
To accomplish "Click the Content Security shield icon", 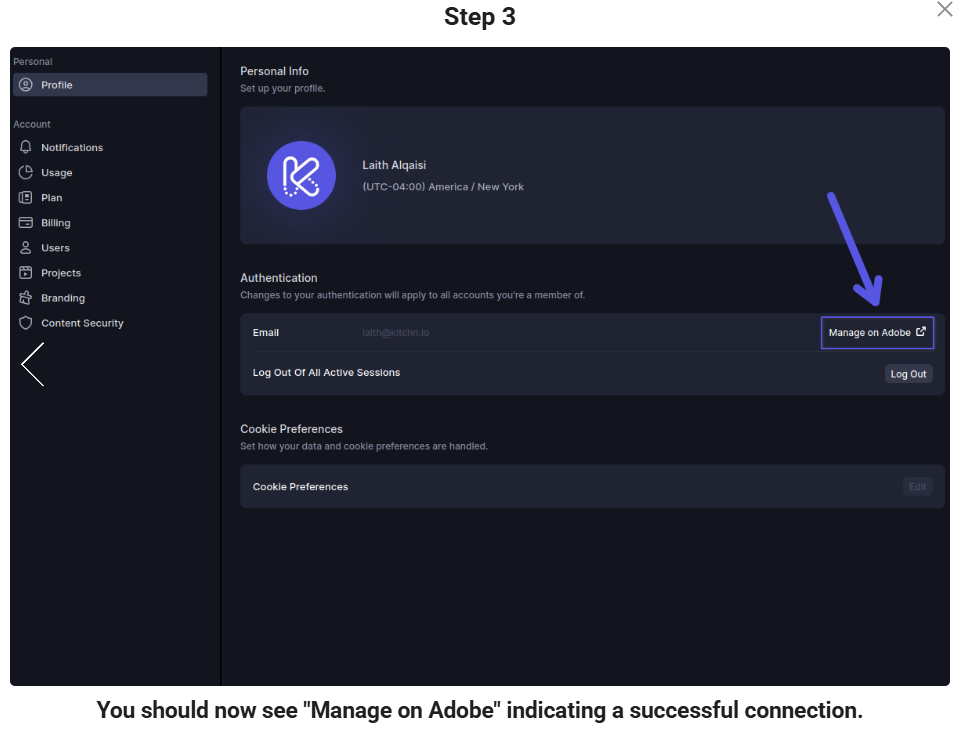I will click(x=26, y=323).
